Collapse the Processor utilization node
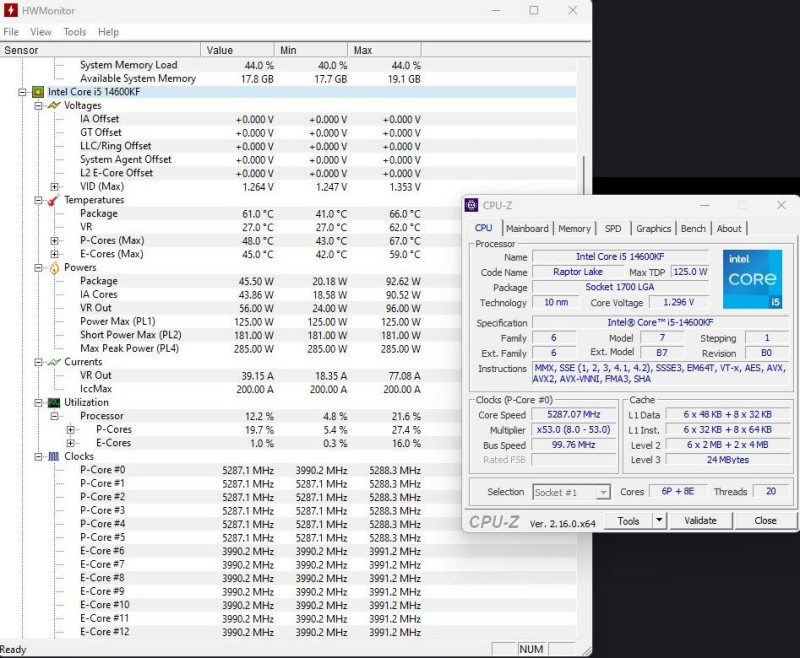 click(55, 416)
